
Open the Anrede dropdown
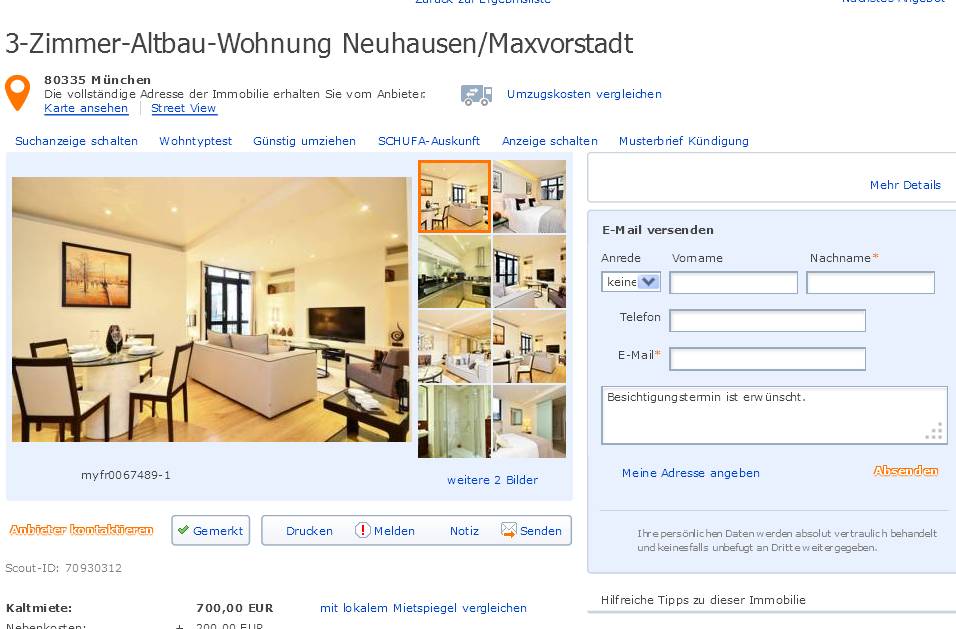(631, 282)
